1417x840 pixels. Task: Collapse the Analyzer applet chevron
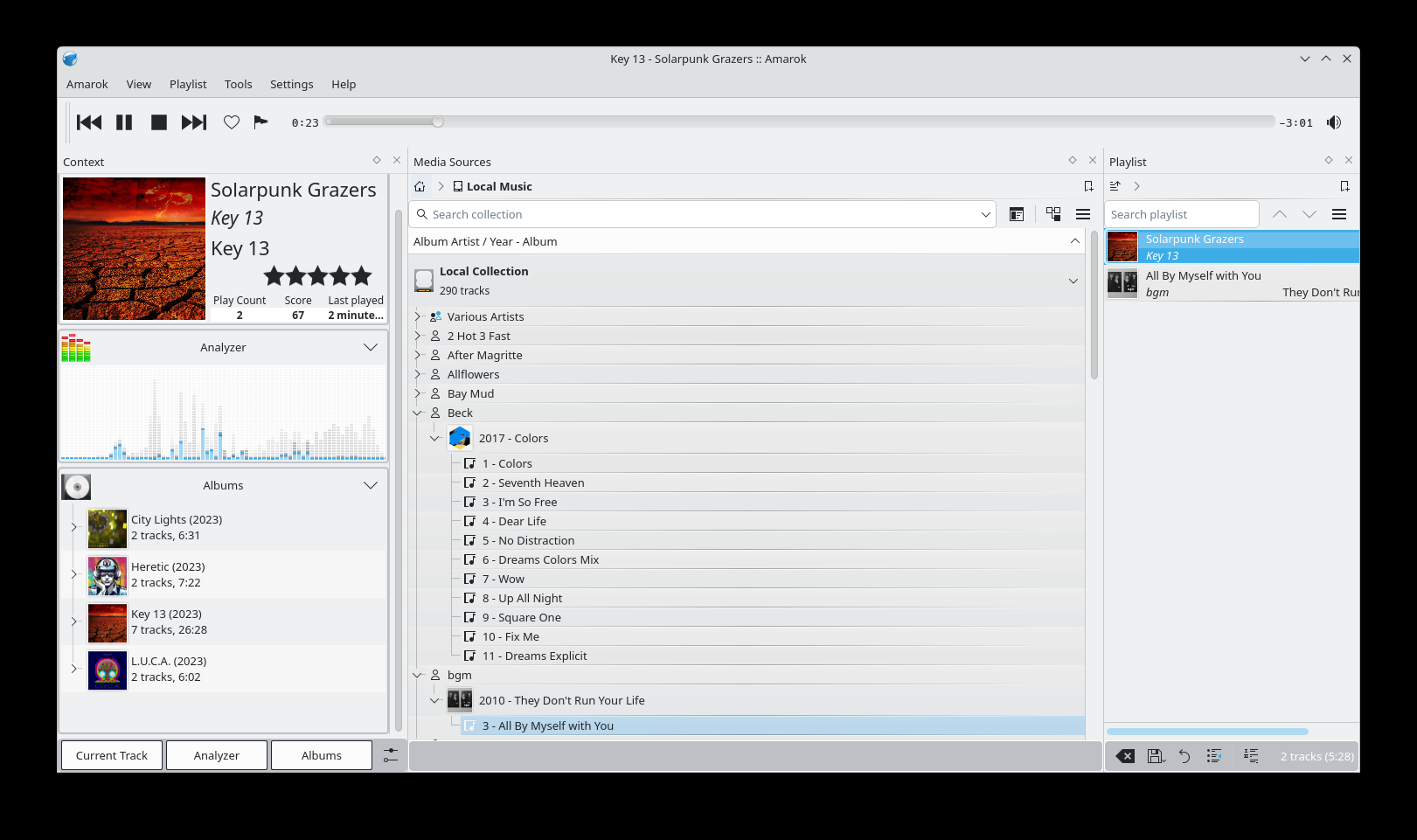point(371,347)
